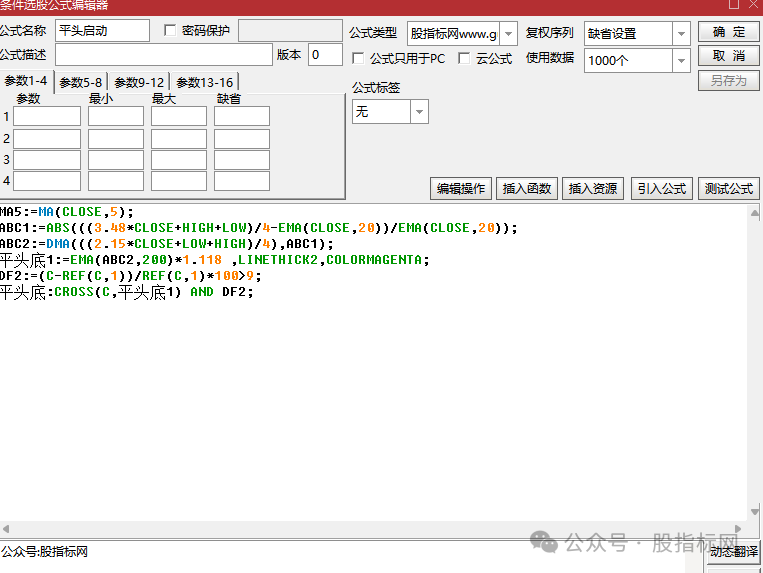Click the row 4 最大 field

point(179,181)
